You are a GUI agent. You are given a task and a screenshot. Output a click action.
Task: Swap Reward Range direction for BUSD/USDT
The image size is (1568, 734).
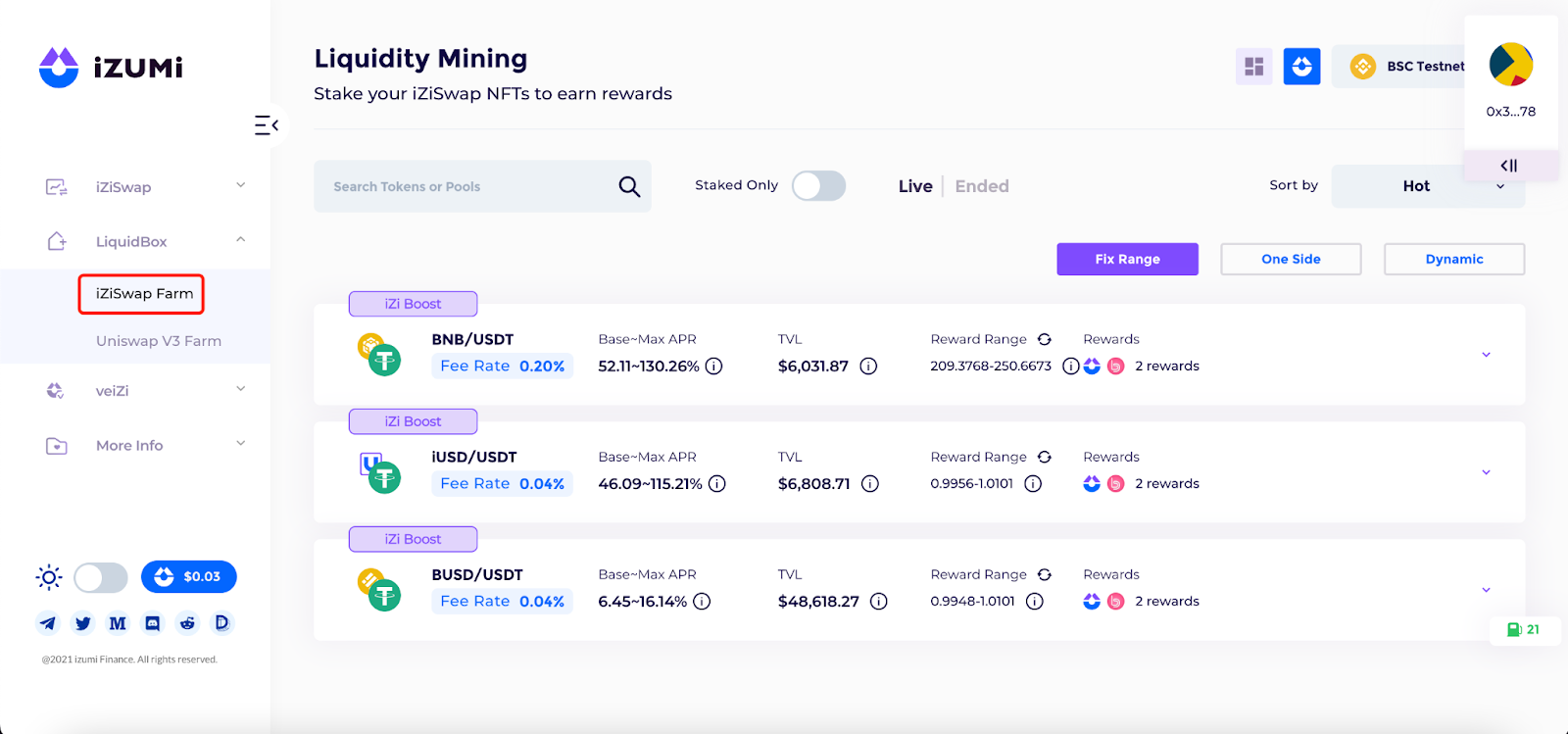(1045, 574)
